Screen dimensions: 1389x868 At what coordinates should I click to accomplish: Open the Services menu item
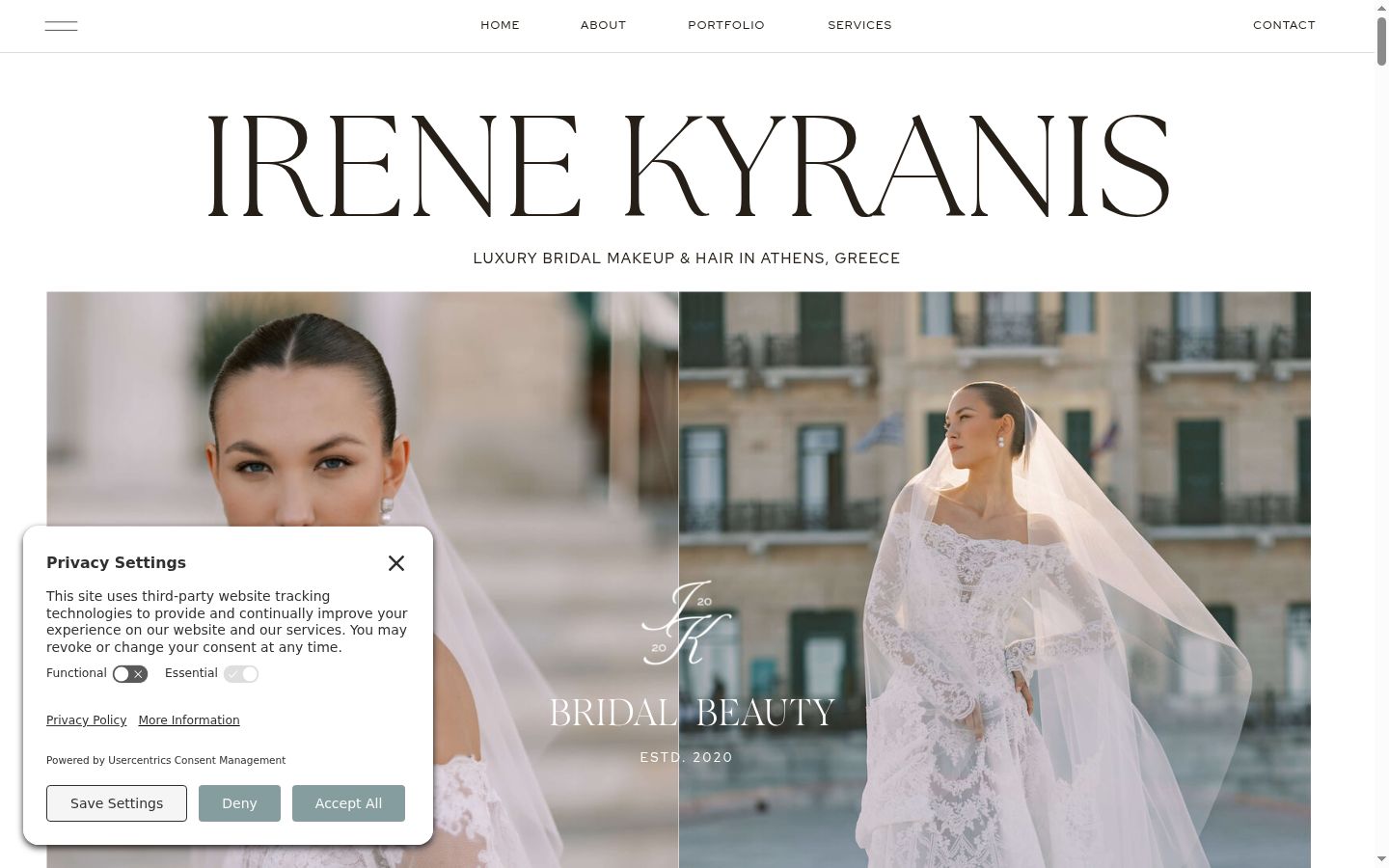859,25
